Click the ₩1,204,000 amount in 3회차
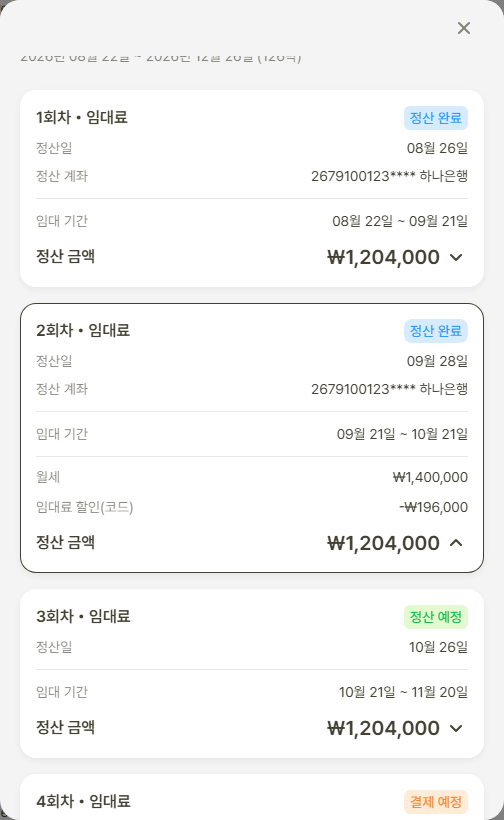The width and height of the screenshot is (504, 820). coord(383,728)
